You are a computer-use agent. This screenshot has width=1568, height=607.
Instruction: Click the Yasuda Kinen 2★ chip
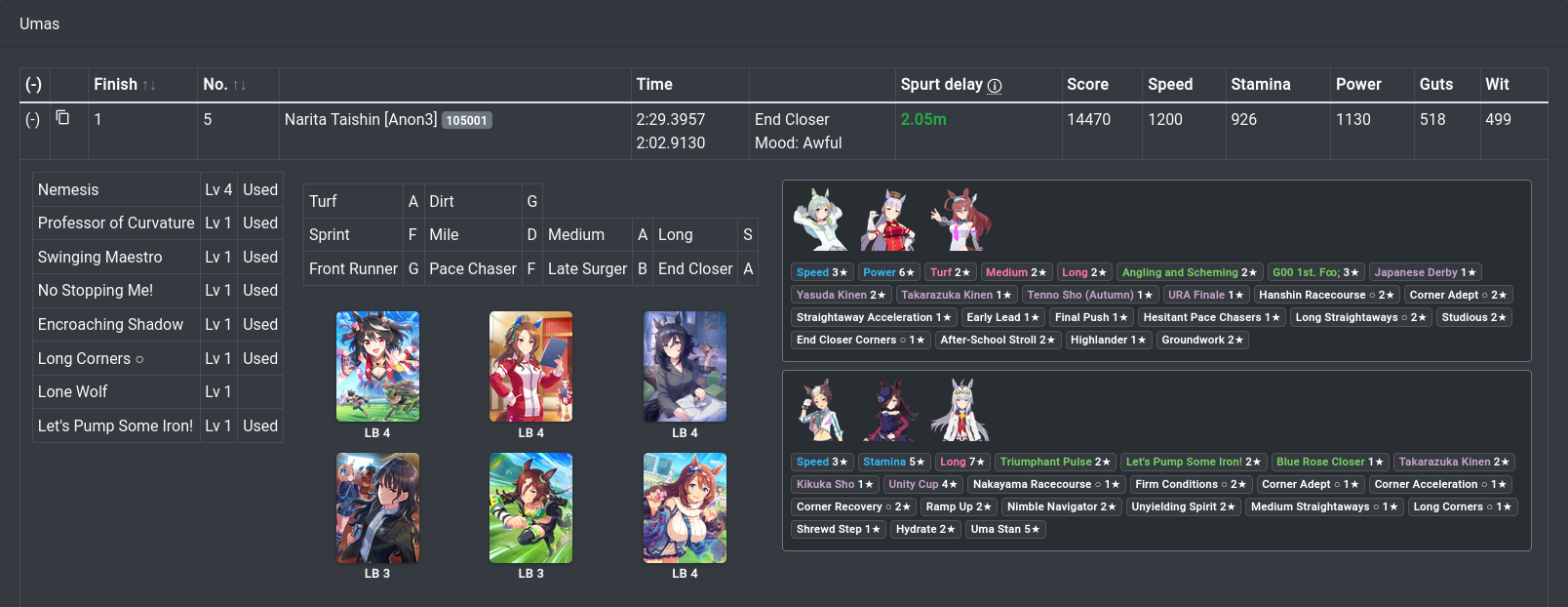[841, 295]
